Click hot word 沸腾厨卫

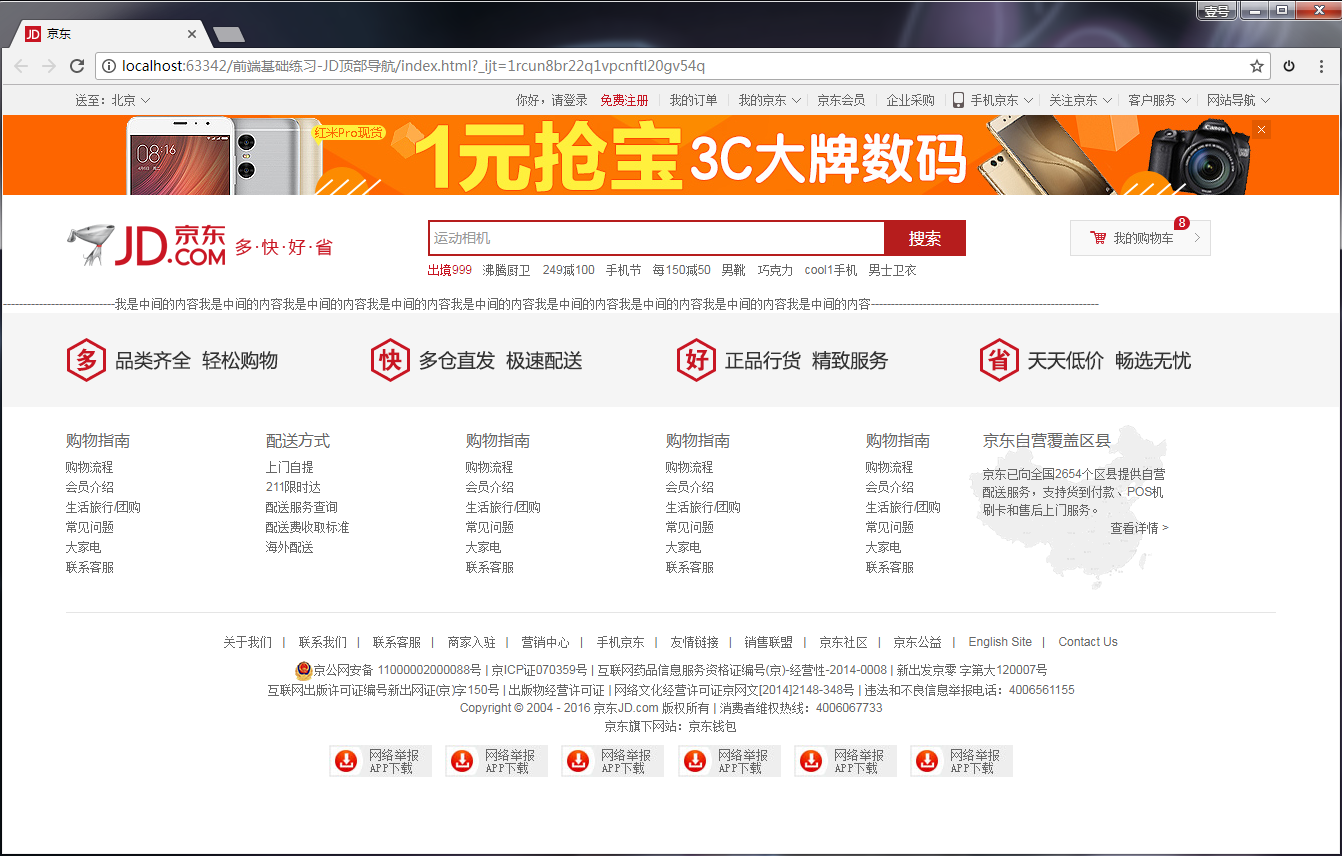coord(506,270)
